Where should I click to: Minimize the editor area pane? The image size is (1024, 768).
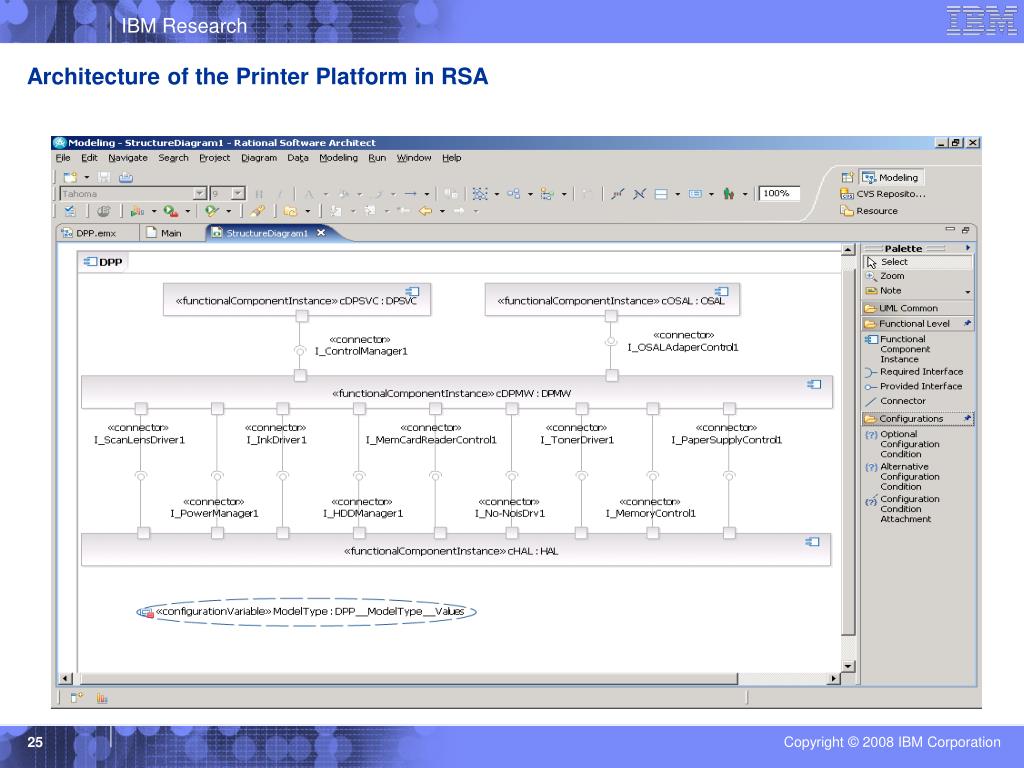pyautogui.click(x=950, y=230)
